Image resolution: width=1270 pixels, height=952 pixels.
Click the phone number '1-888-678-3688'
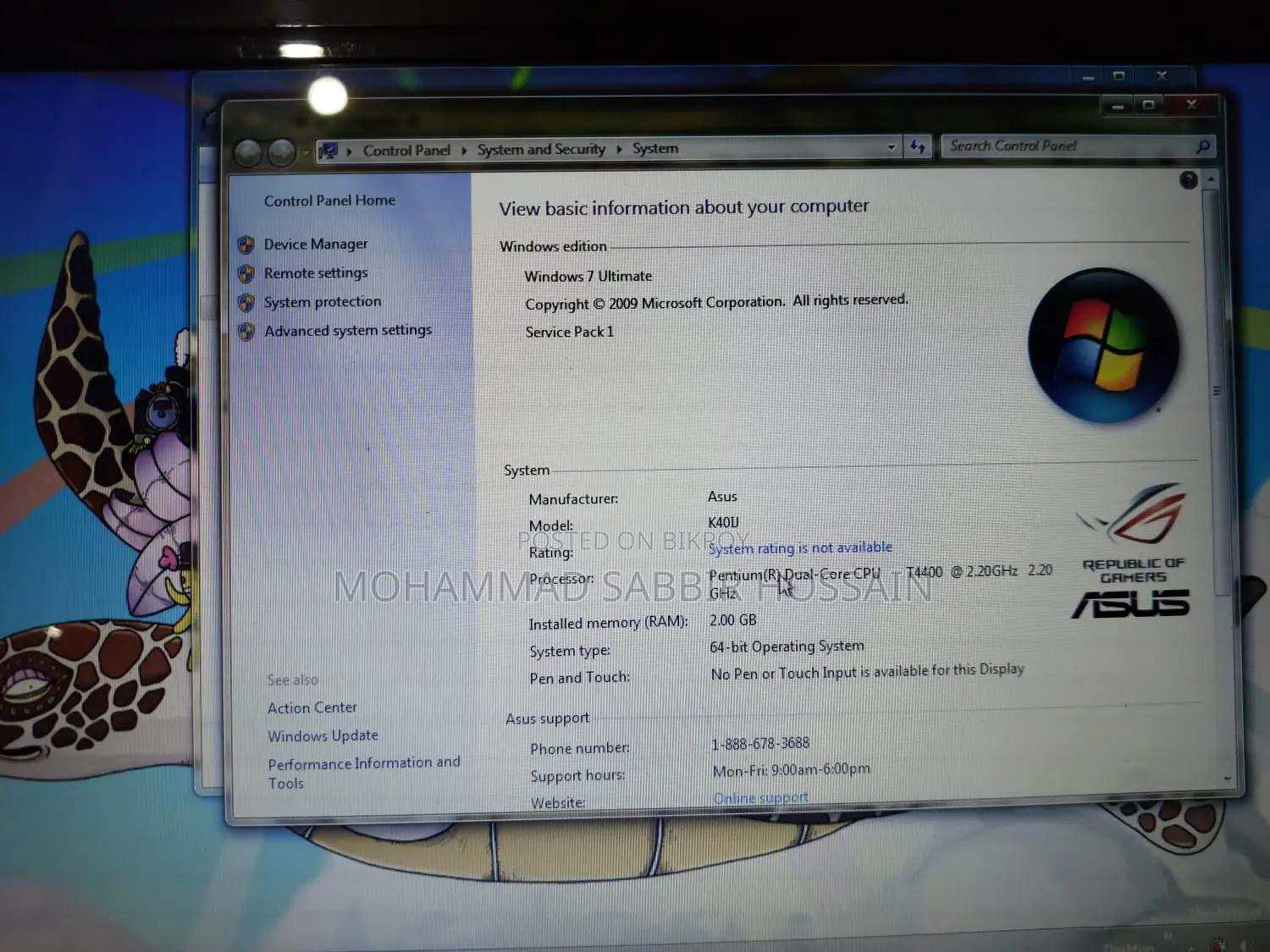coord(760,744)
